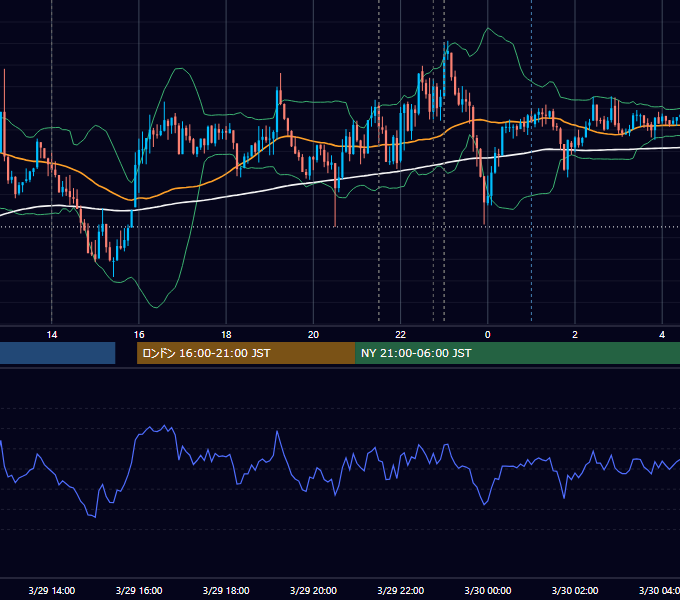Click the 22 hour label on upper axis
Image resolution: width=680 pixels, height=600 pixels.
[400, 335]
